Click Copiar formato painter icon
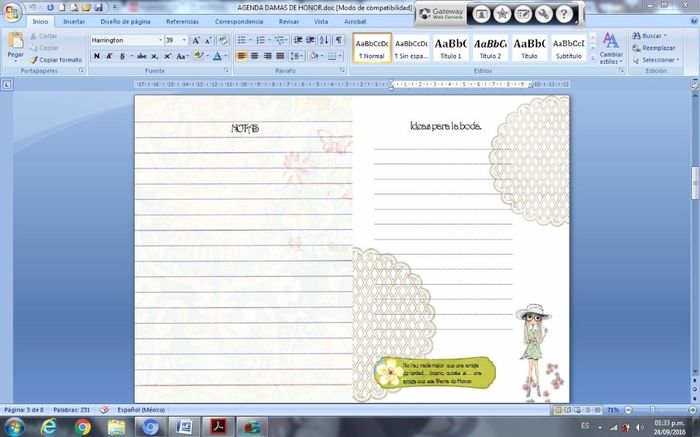The height and width of the screenshot is (437, 700). [x=56, y=60]
